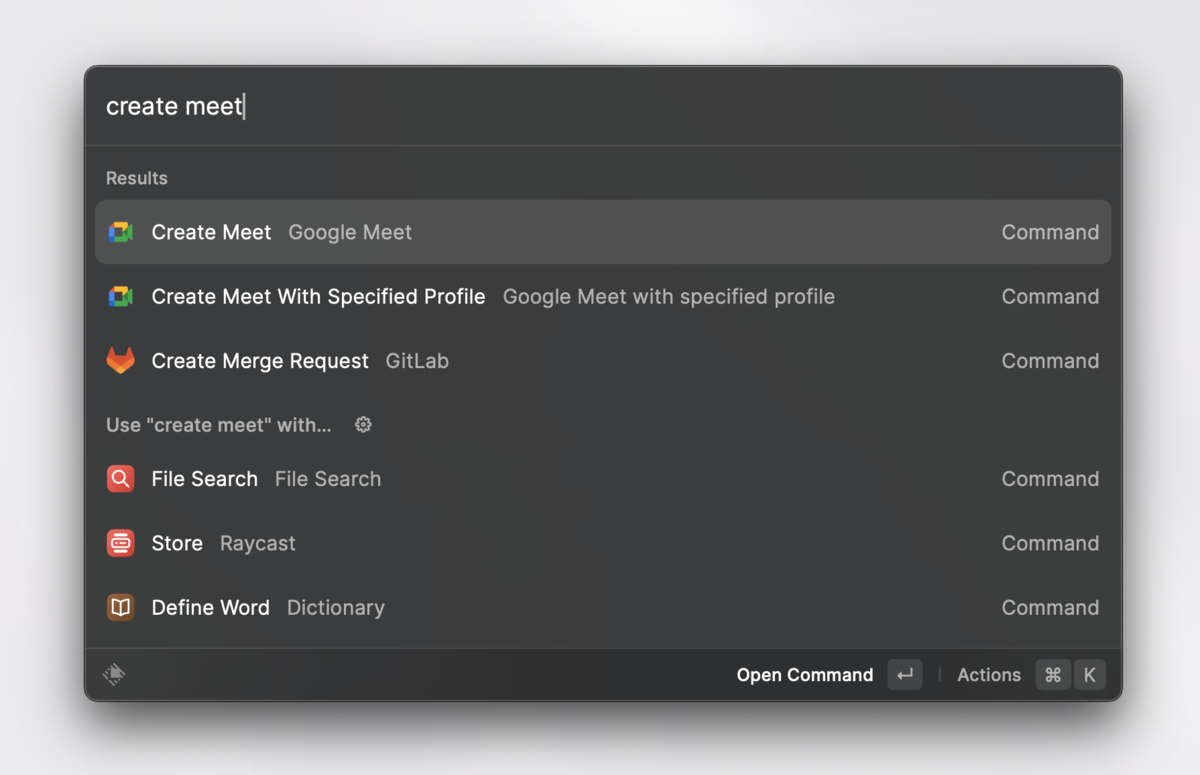This screenshot has height=775, width=1200.
Task: Click 'Command' label on Specified Profile row
Action: point(1050,296)
